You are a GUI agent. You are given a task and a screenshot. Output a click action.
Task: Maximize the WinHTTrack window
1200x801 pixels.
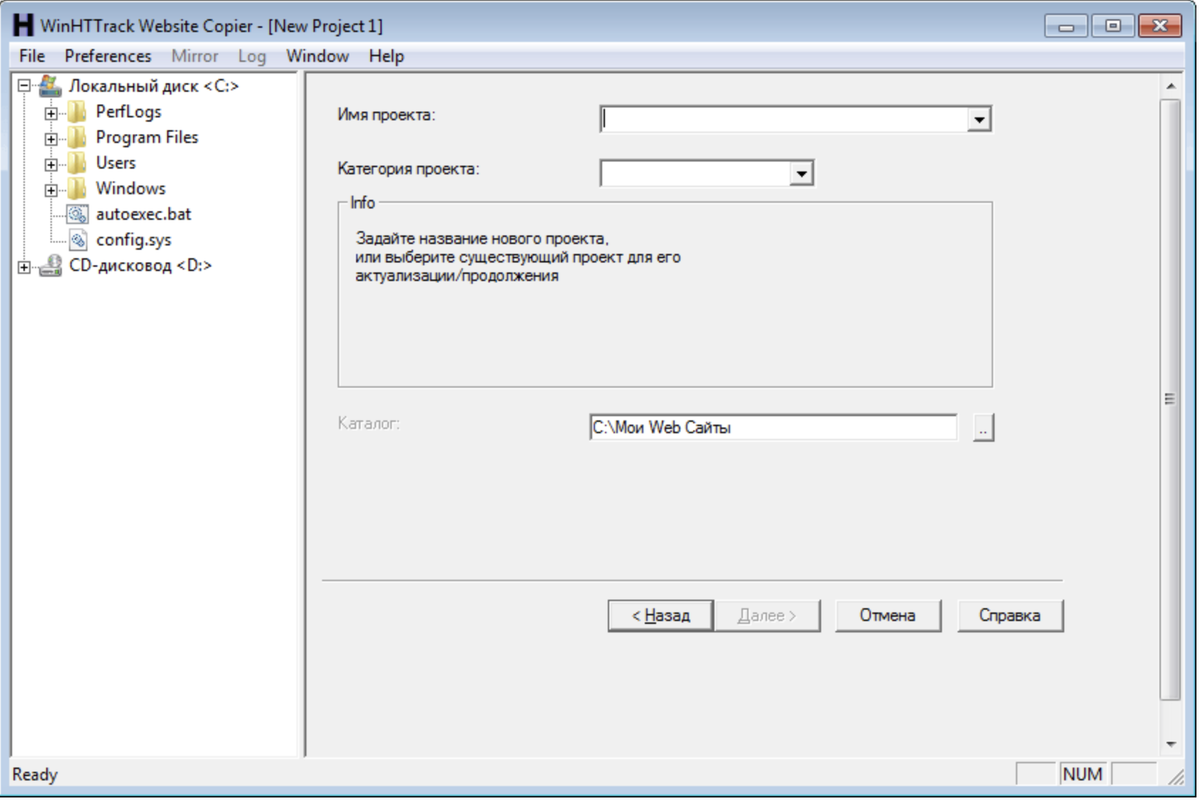[1113, 26]
